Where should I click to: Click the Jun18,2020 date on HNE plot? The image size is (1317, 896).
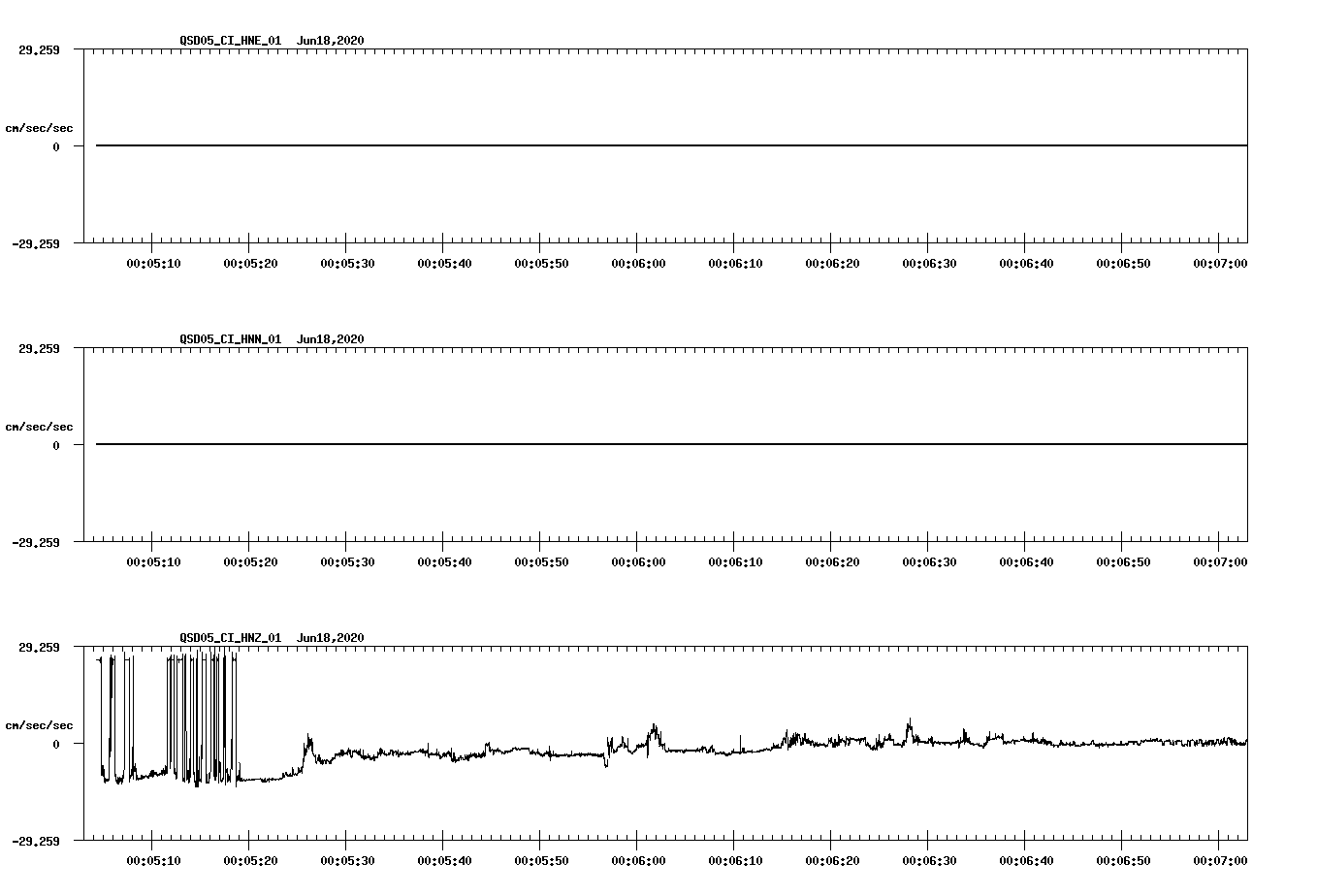coord(331,41)
